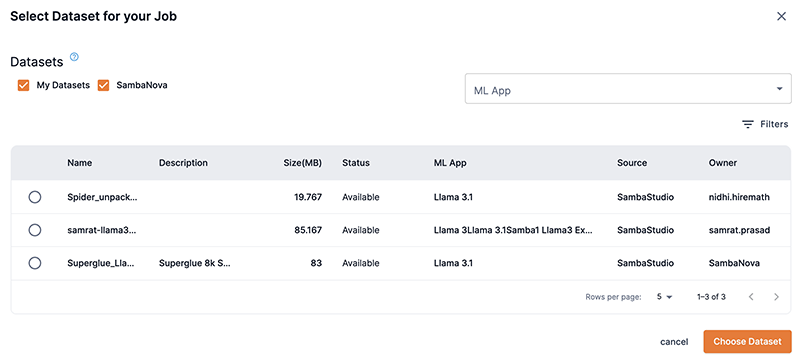Select the Superglue_Lla dataset radio button
The image size is (800, 363).
tap(35, 263)
